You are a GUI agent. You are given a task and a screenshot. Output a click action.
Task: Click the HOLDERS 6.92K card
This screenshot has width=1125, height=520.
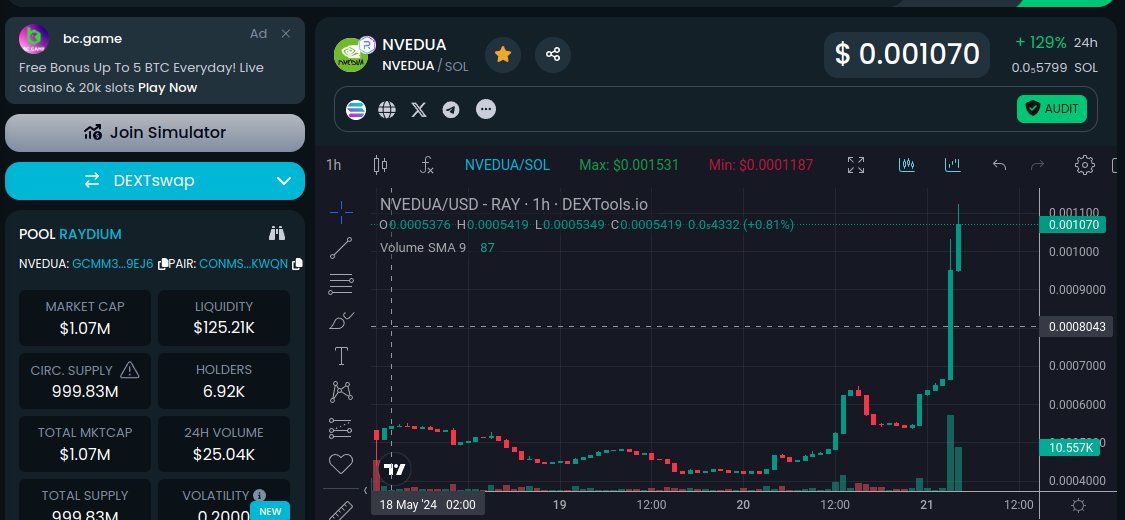[224, 381]
